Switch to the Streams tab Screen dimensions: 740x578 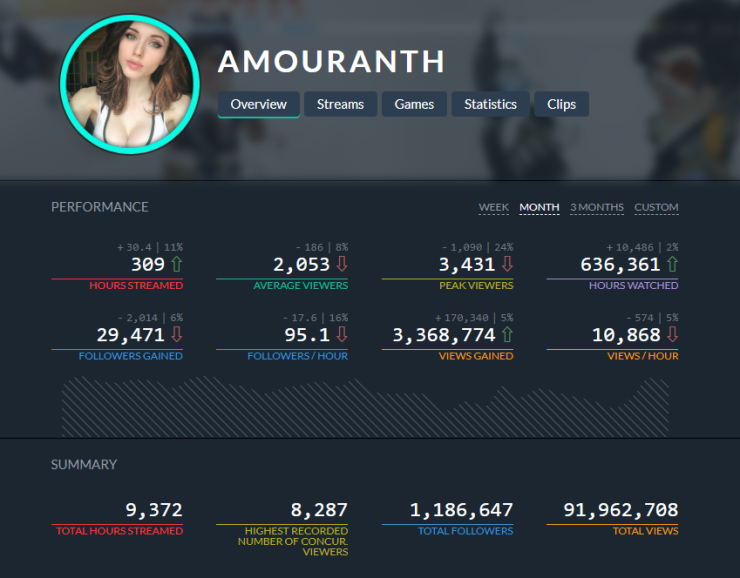click(340, 104)
